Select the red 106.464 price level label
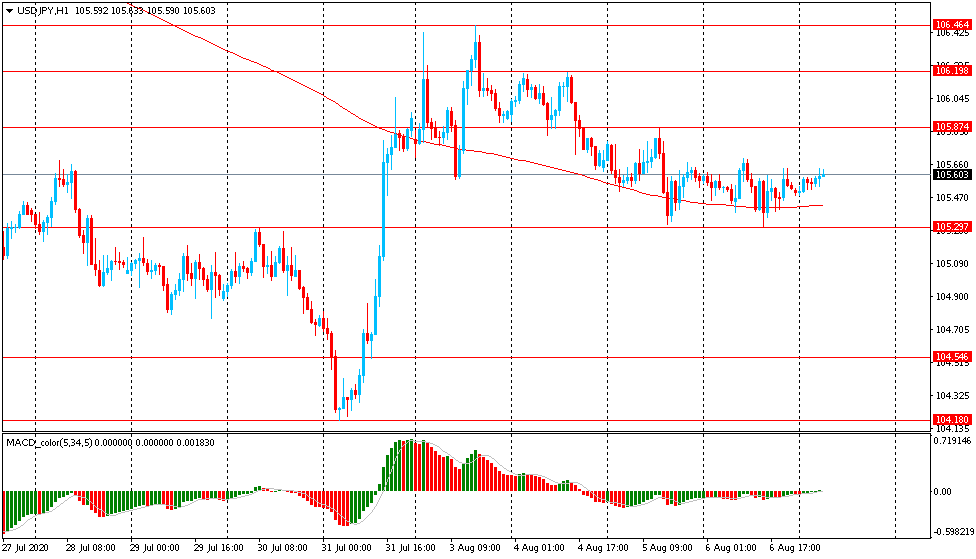976x559 pixels. [x=952, y=25]
